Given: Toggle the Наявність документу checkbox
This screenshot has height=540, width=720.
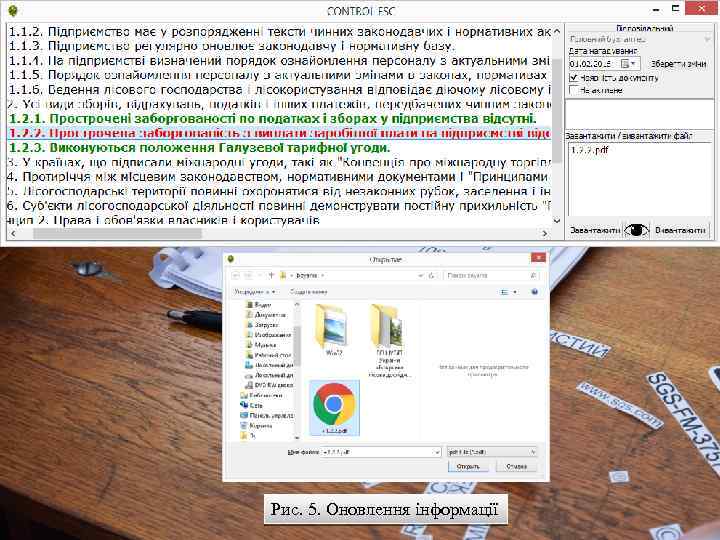Looking at the screenshot, I should (573, 78).
